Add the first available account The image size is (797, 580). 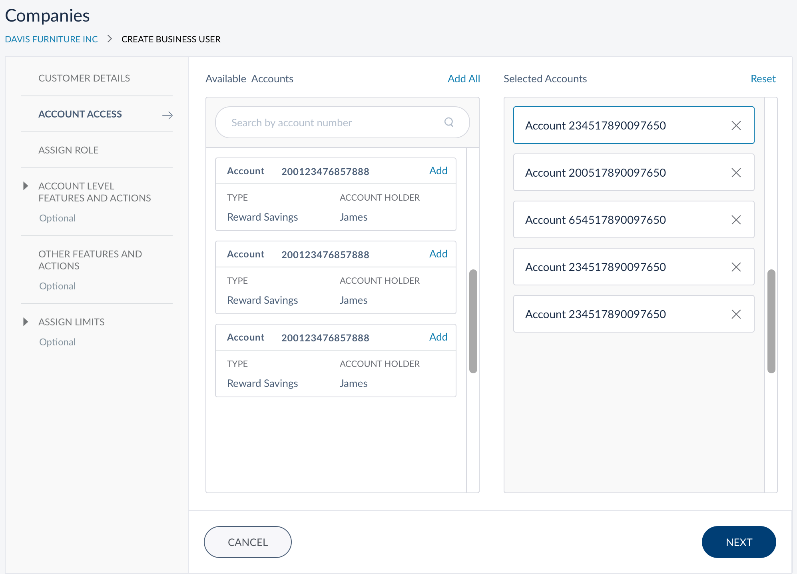pyautogui.click(x=438, y=171)
